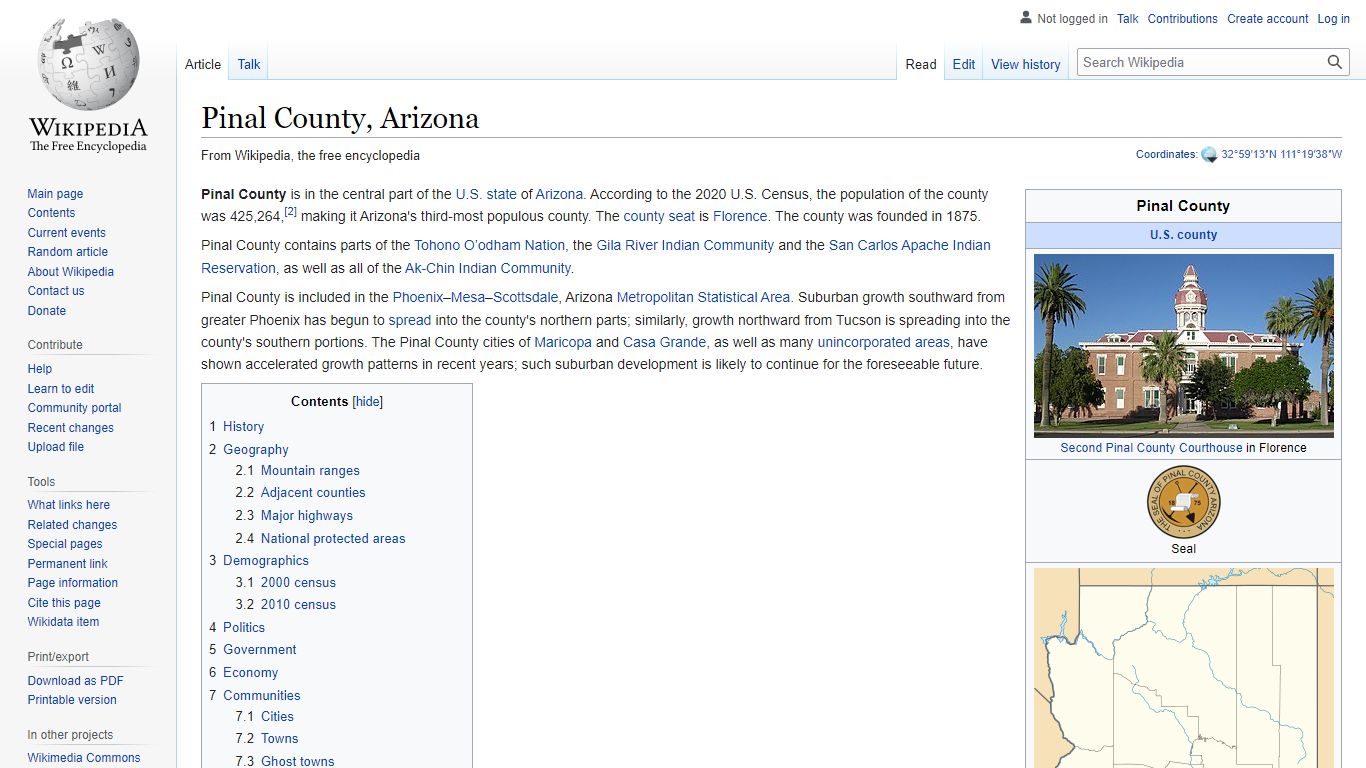Screen dimensions: 1366x768
Task: Open Contributions in the top bar
Action: pos(1182,18)
